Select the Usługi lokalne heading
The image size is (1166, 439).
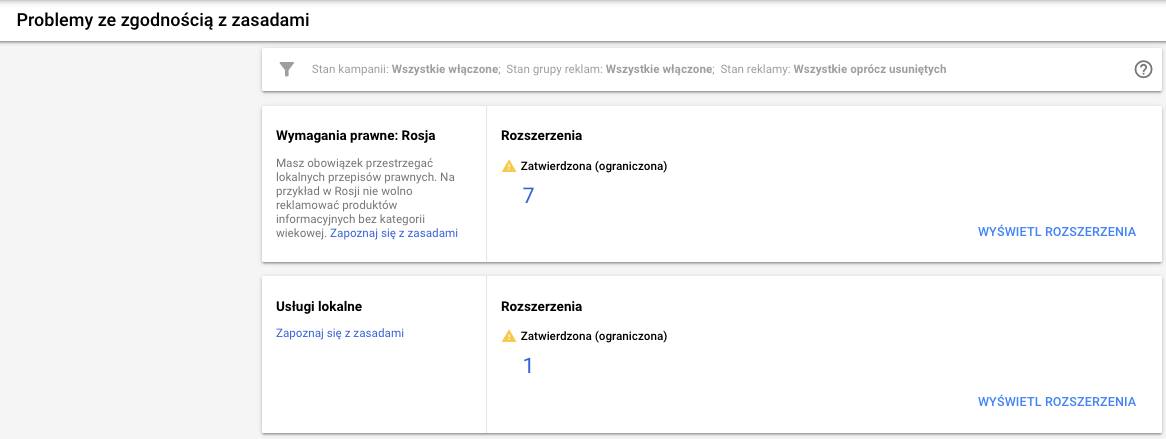click(319, 307)
